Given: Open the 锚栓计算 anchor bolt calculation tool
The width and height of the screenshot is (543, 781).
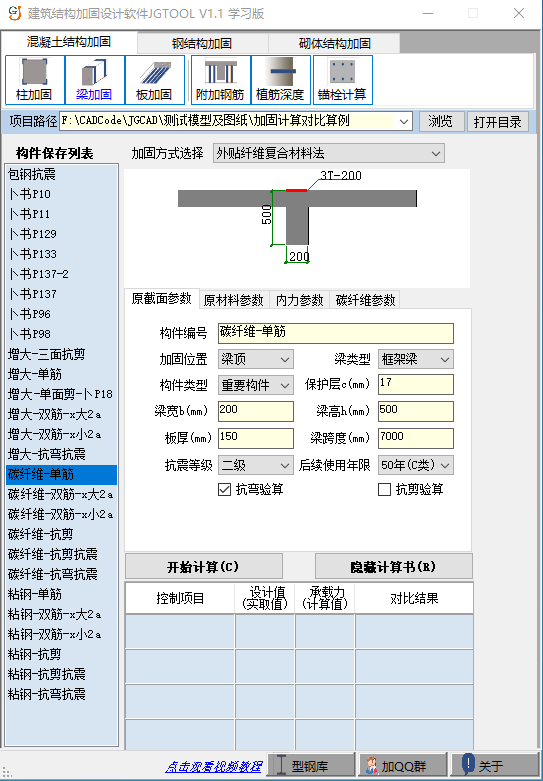Looking at the screenshot, I should [342, 80].
